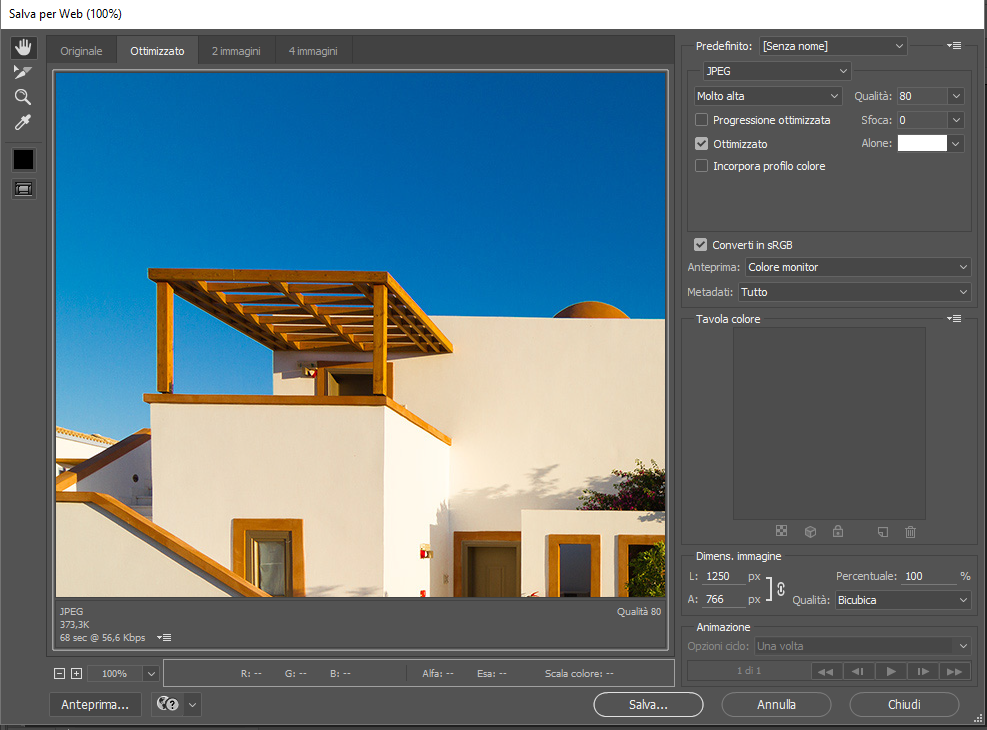
Task: Select the Eyedropper tool
Action: point(22,123)
